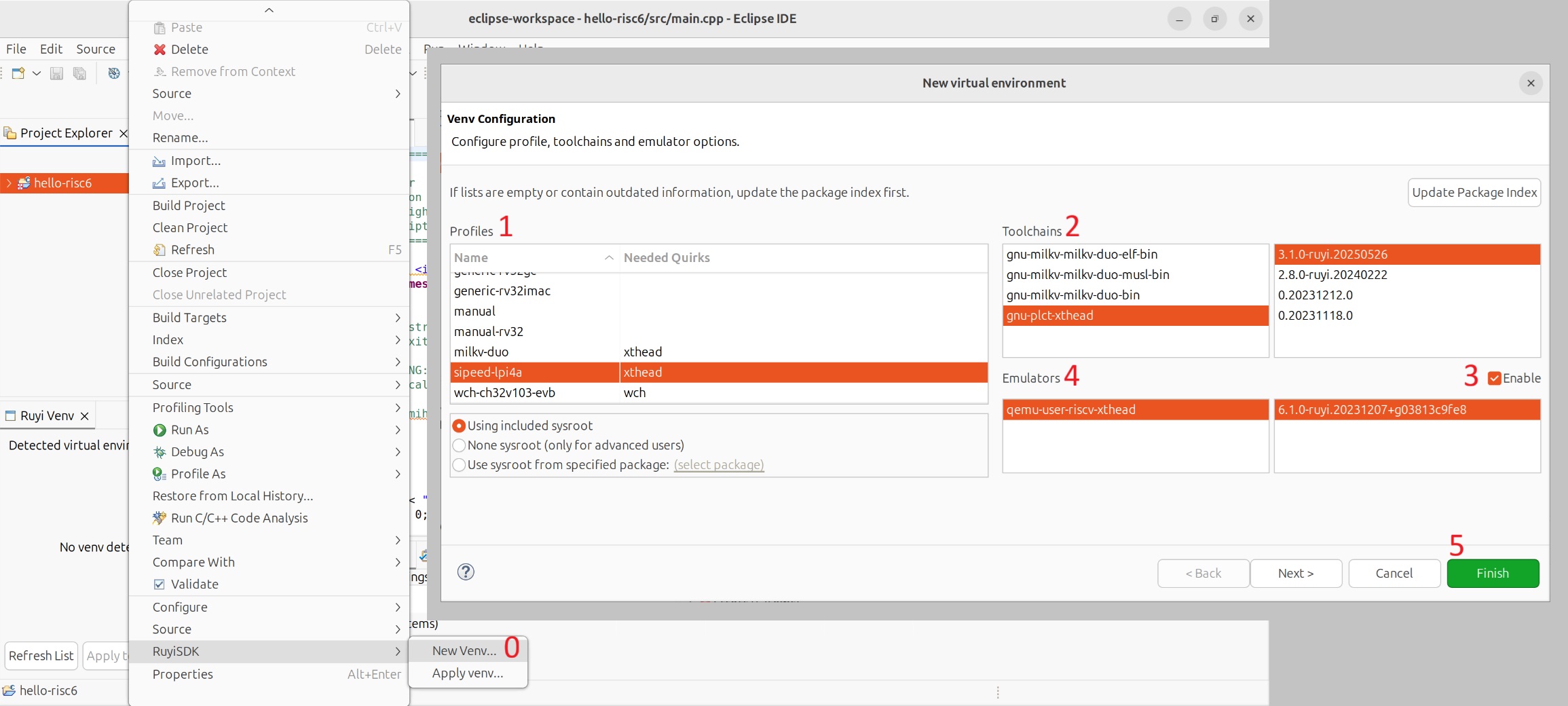The height and width of the screenshot is (706, 1568).
Task: Select the Needed Quirks column header
Action: point(803,258)
